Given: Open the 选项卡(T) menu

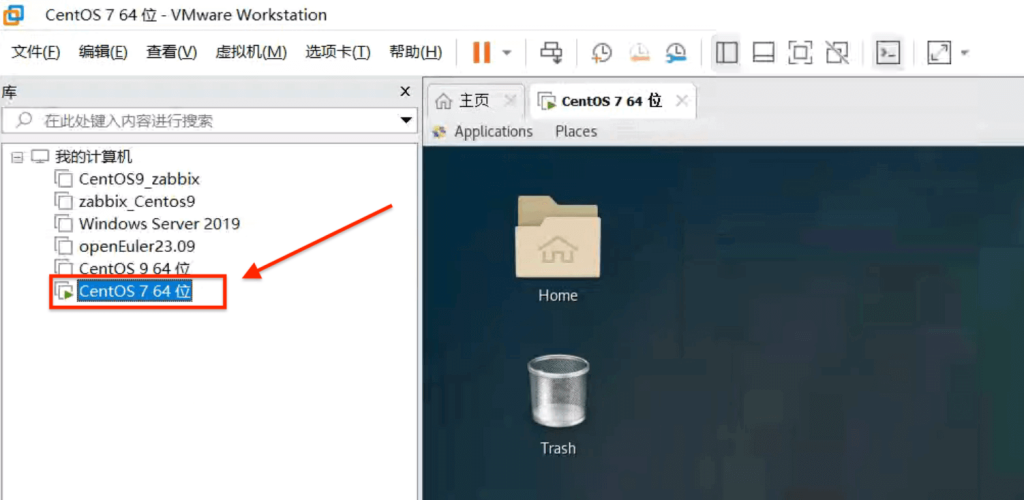Looking at the screenshot, I should coord(338,52).
